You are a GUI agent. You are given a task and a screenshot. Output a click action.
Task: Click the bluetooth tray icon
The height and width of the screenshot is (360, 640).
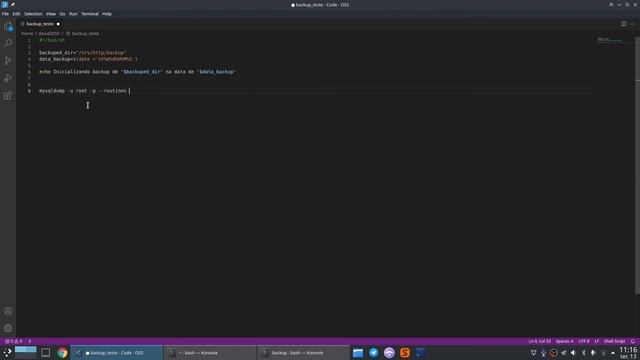click(583, 353)
